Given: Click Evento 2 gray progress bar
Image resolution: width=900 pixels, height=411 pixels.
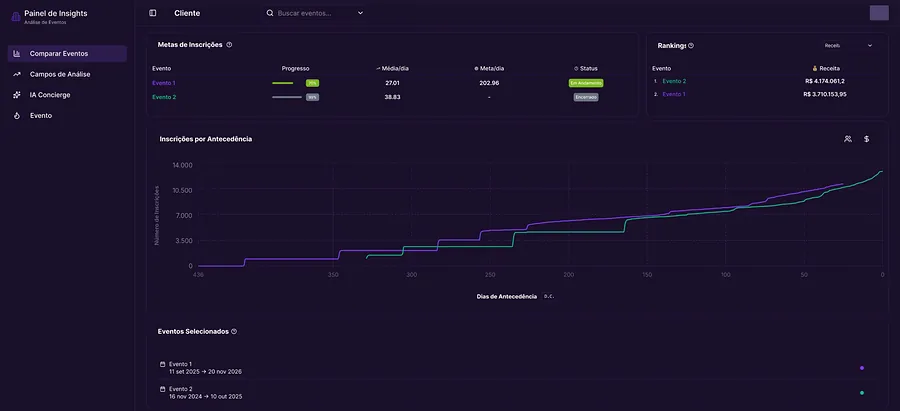Looking at the screenshot, I should tap(287, 97).
